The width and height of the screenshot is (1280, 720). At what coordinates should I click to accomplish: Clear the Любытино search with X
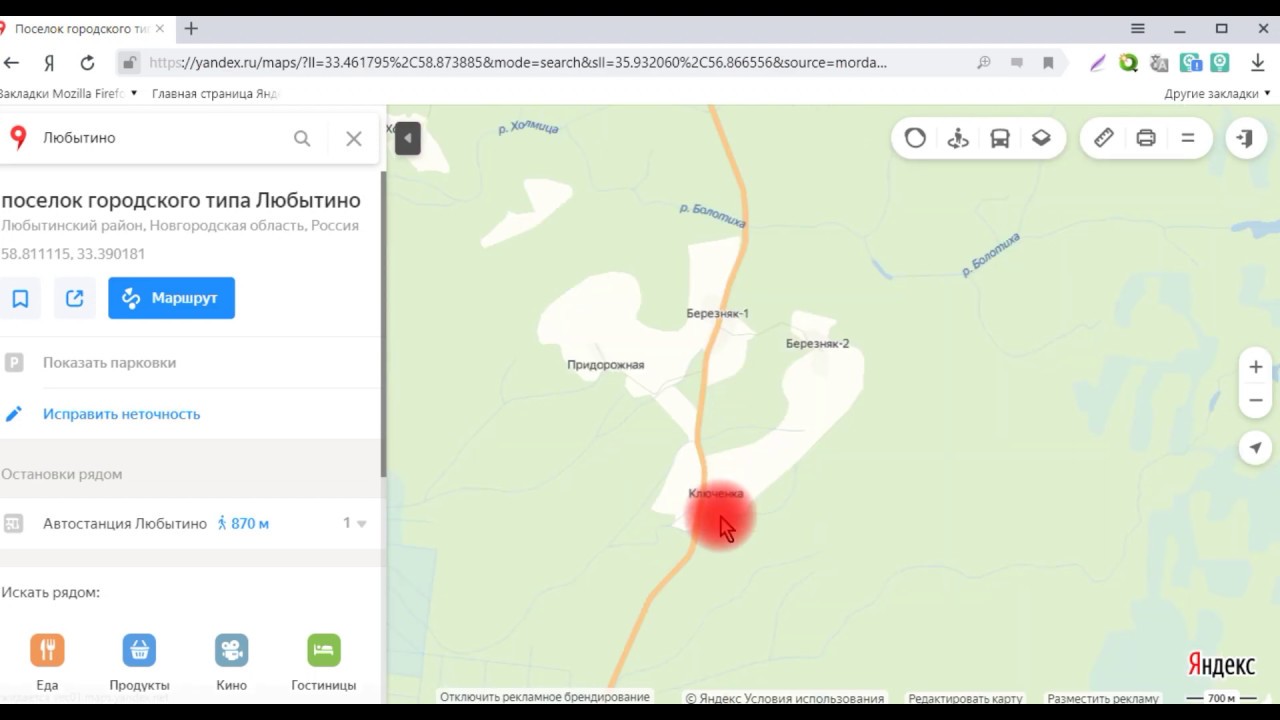[354, 139]
